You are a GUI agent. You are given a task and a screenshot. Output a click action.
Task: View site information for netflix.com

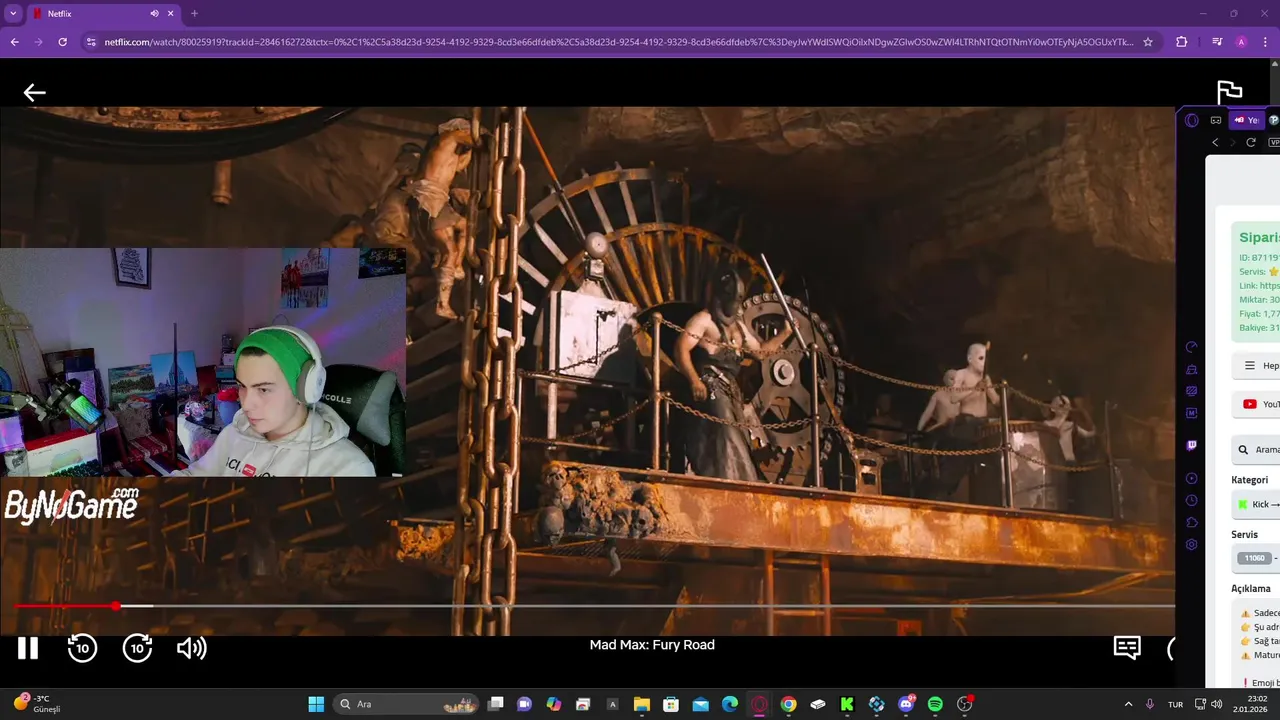pyautogui.click(x=91, y=42)
